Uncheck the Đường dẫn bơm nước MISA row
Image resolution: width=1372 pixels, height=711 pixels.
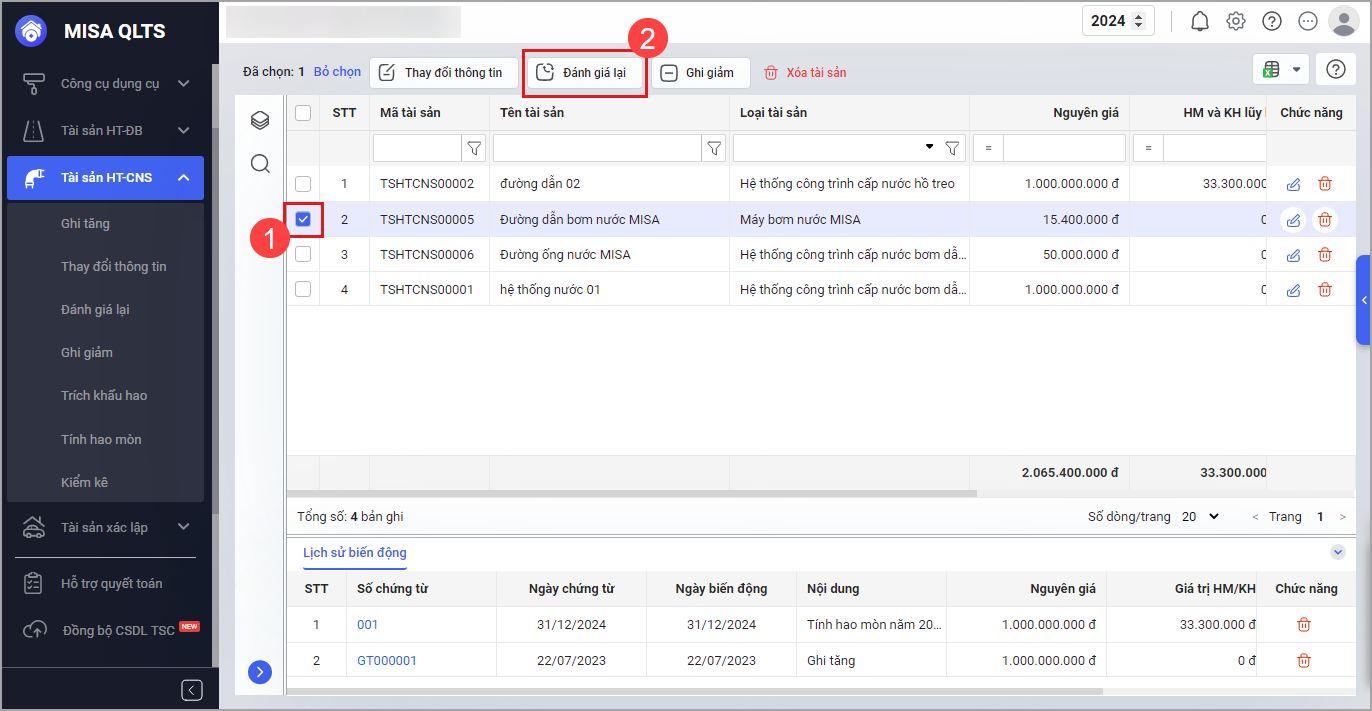tap(303, 219)
